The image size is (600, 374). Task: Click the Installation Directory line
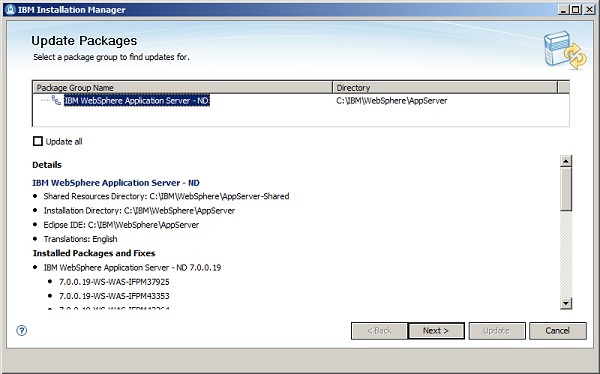tap(139, 211)
